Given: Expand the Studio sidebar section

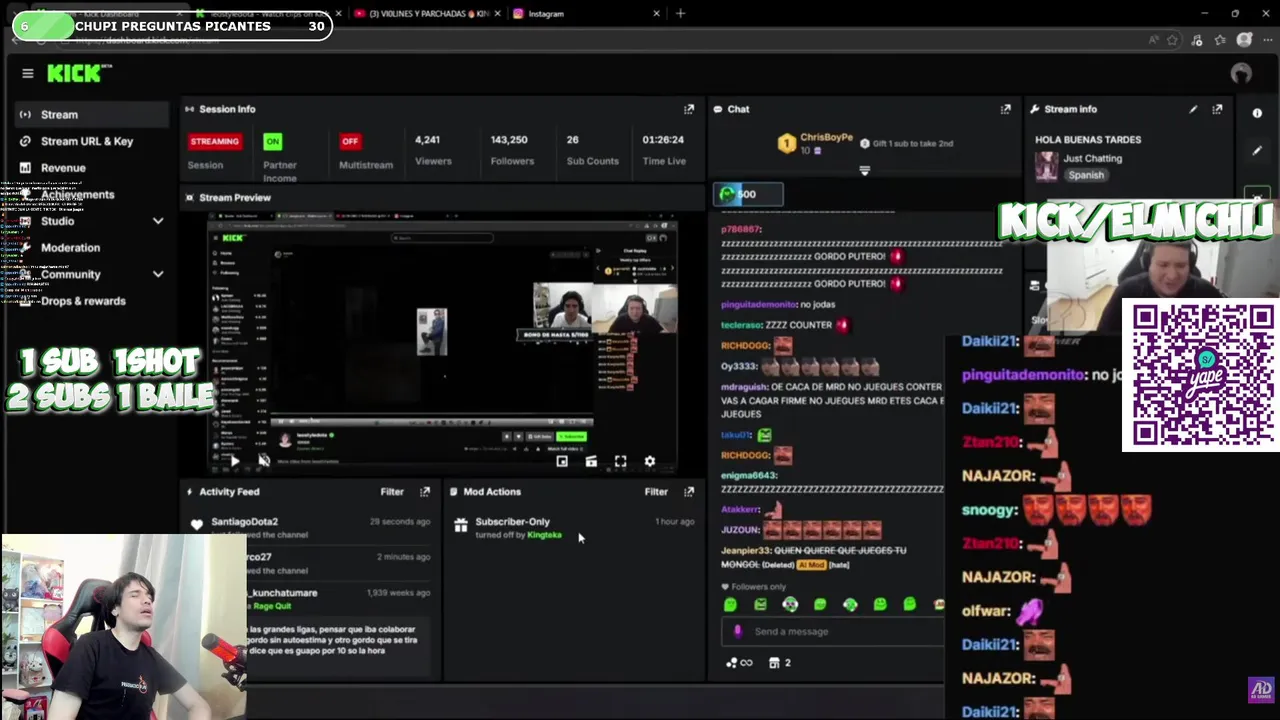Looking at the screenshot, I should coord(157,221).
